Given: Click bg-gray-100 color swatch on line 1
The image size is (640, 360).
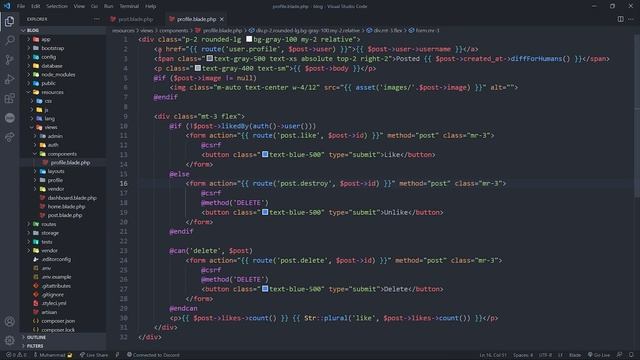Looking at the screenshot, I should pyautogui.click(x=249, y=39).
